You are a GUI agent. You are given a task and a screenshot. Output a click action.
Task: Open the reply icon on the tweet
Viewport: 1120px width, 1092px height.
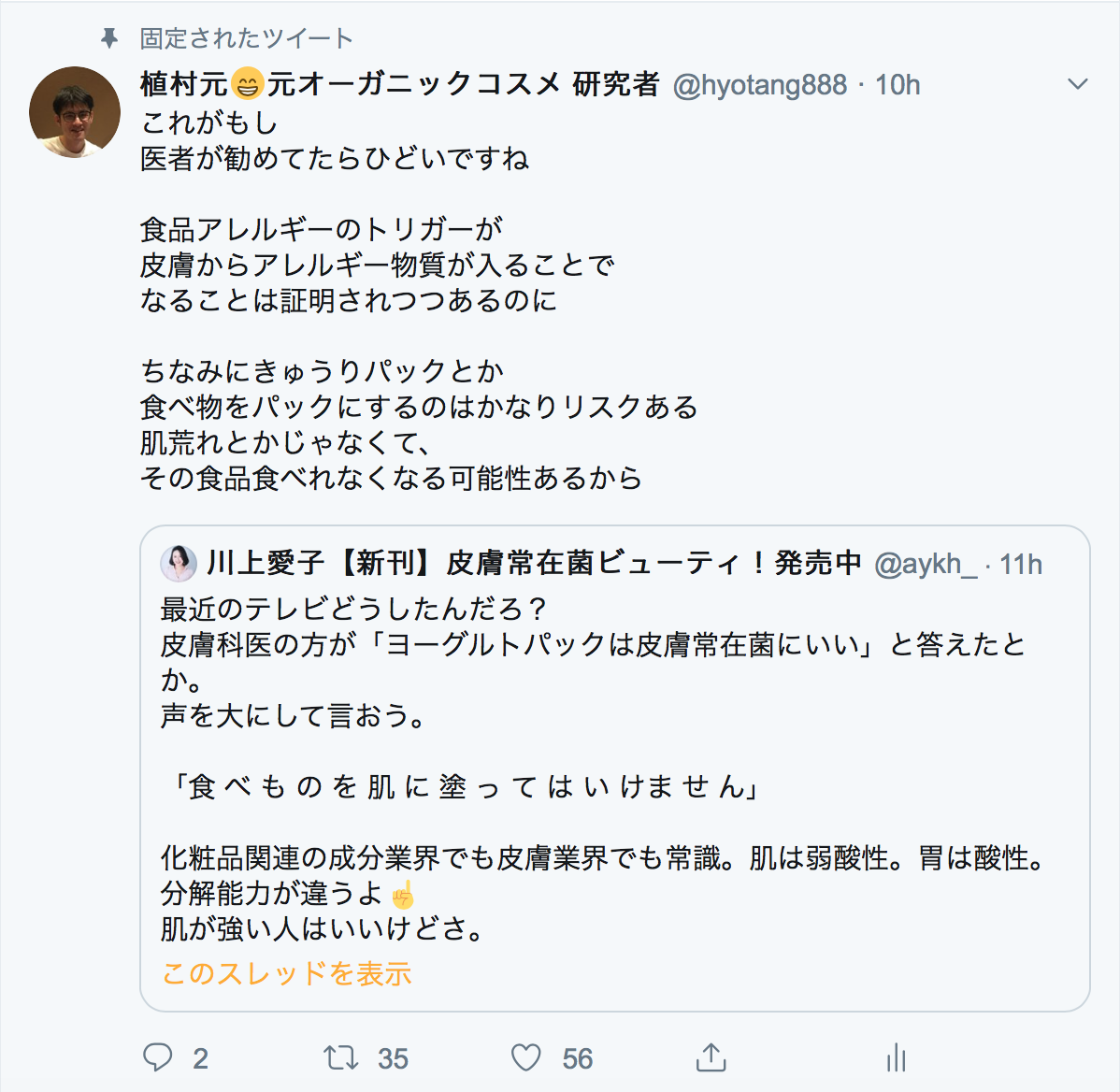(160, 1058)
